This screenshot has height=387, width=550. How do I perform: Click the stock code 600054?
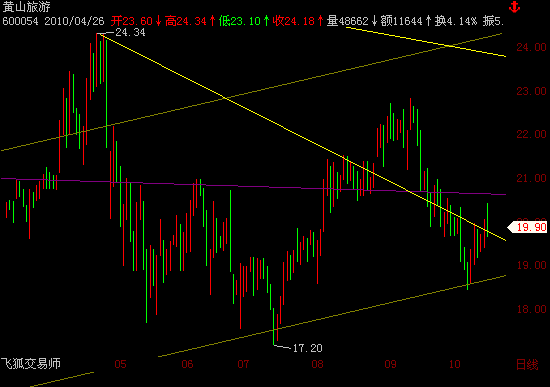(x=20, y=21)
